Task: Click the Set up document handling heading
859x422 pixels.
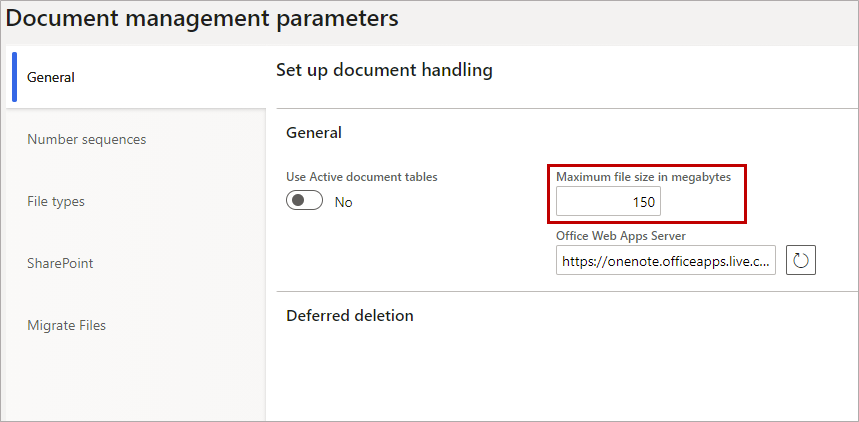Action: (x=384, y=71)
